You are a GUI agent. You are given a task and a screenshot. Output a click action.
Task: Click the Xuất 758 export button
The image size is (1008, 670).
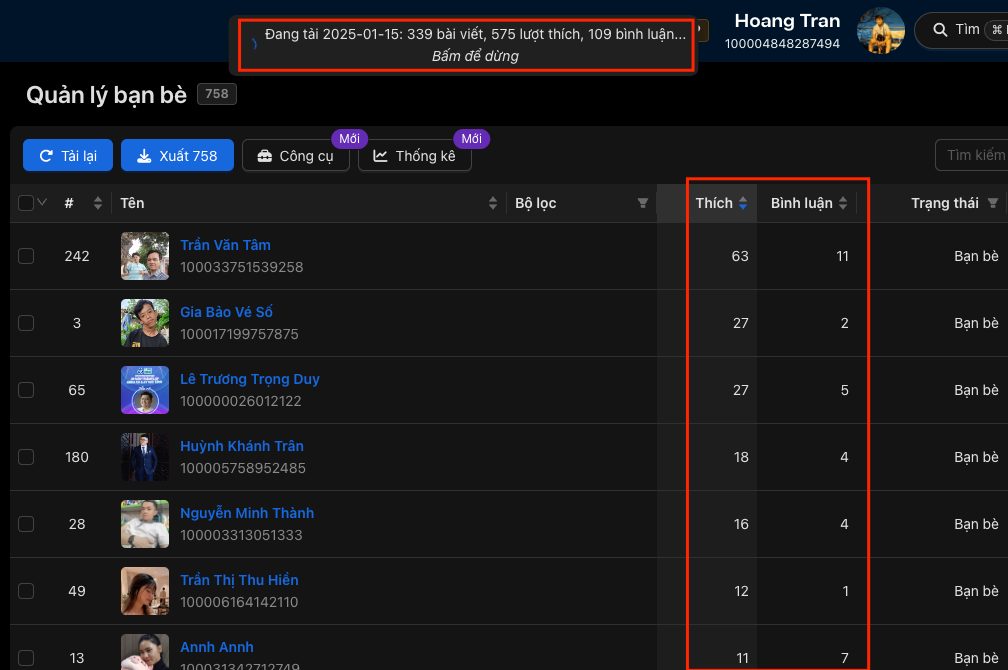[x=177, y=156]
